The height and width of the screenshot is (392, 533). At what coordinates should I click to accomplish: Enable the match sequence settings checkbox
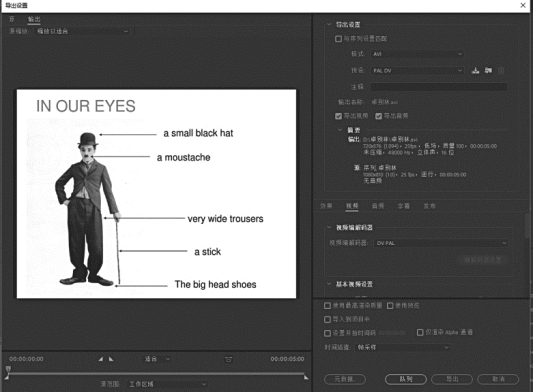pos(338,39)
